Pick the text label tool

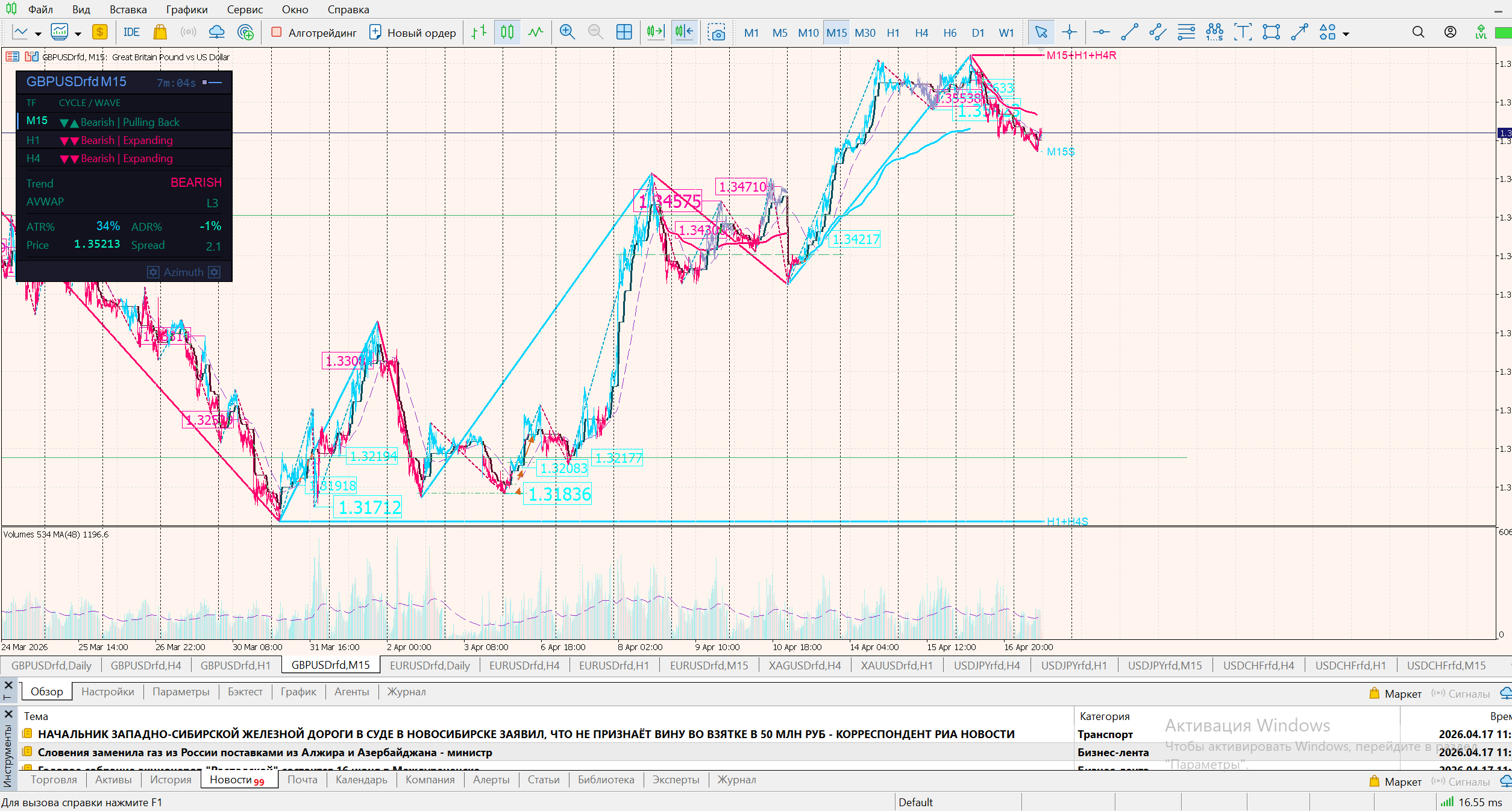pos(1243,33)
